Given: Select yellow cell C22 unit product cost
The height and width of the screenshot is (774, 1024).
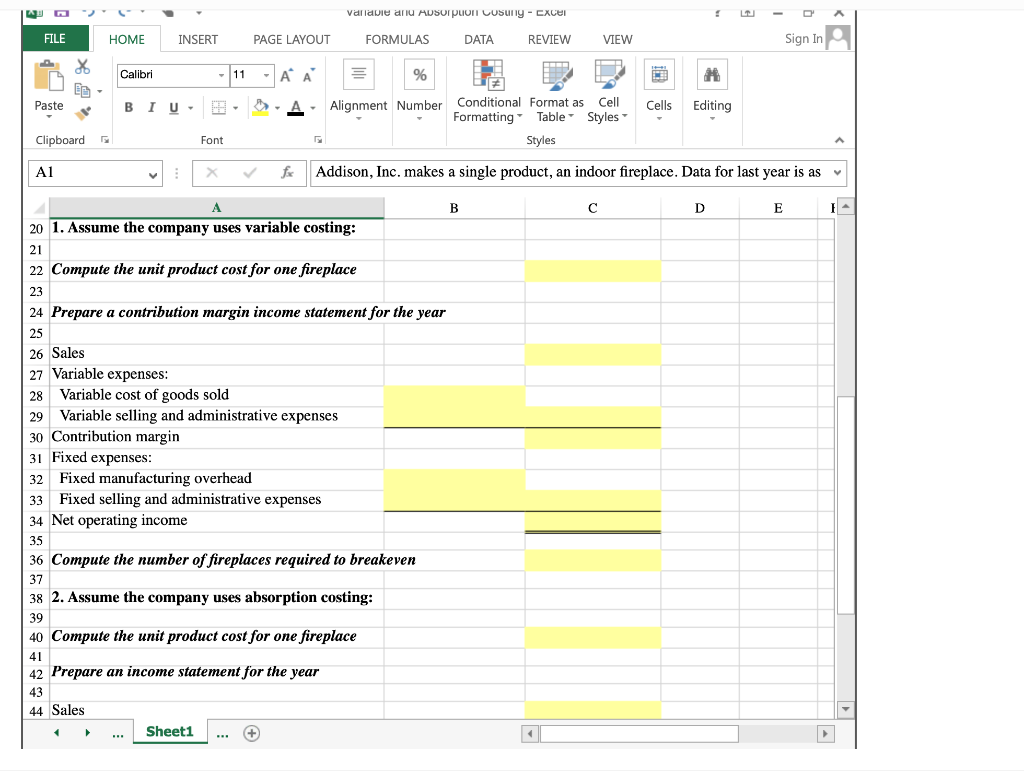Looking at the screenshot, I should (x=592, y=271).
